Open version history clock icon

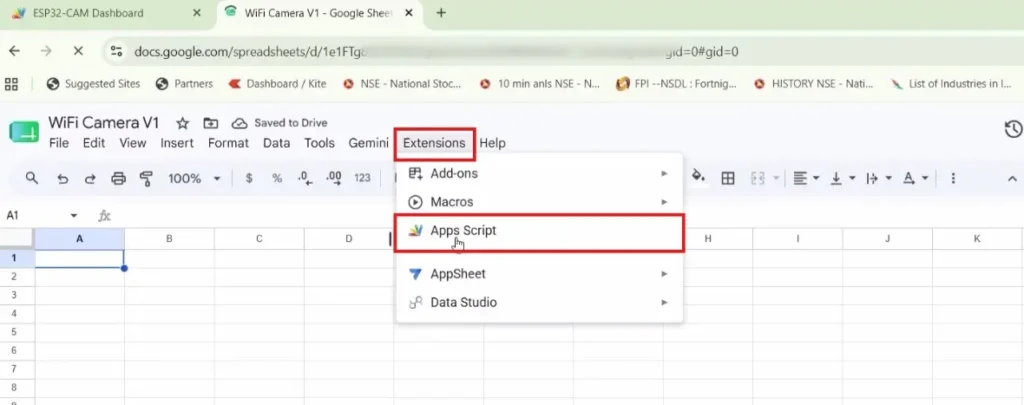1013,129
